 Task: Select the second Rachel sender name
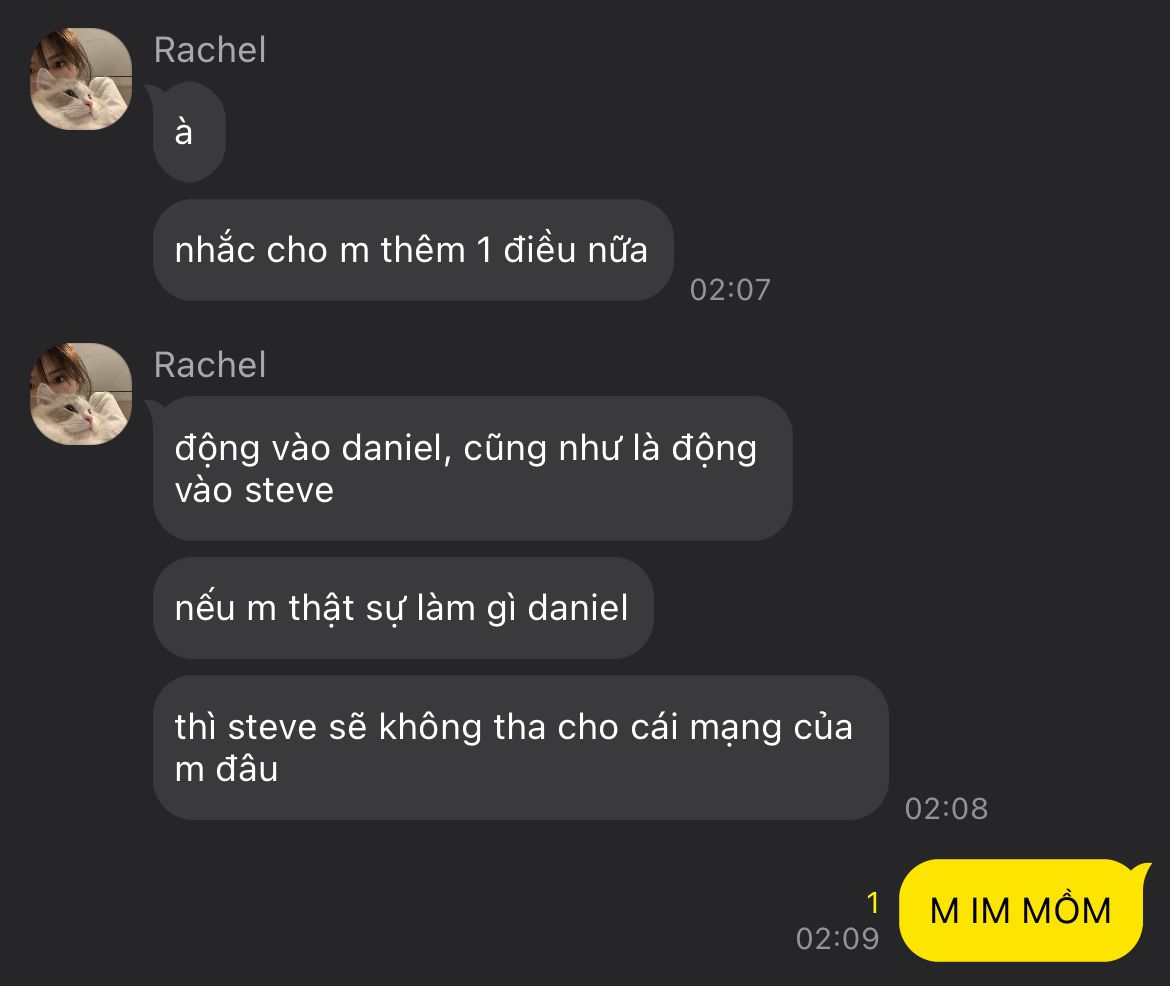[210, 365]
